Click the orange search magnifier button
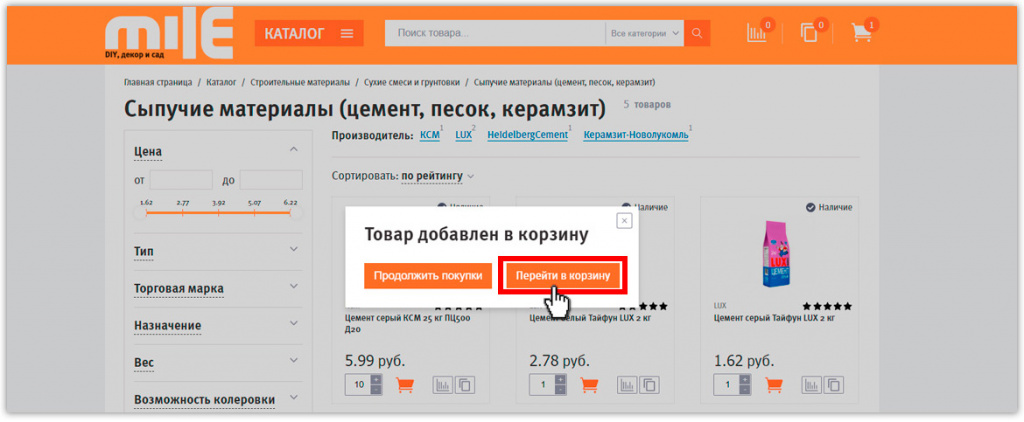 (697, 33)
